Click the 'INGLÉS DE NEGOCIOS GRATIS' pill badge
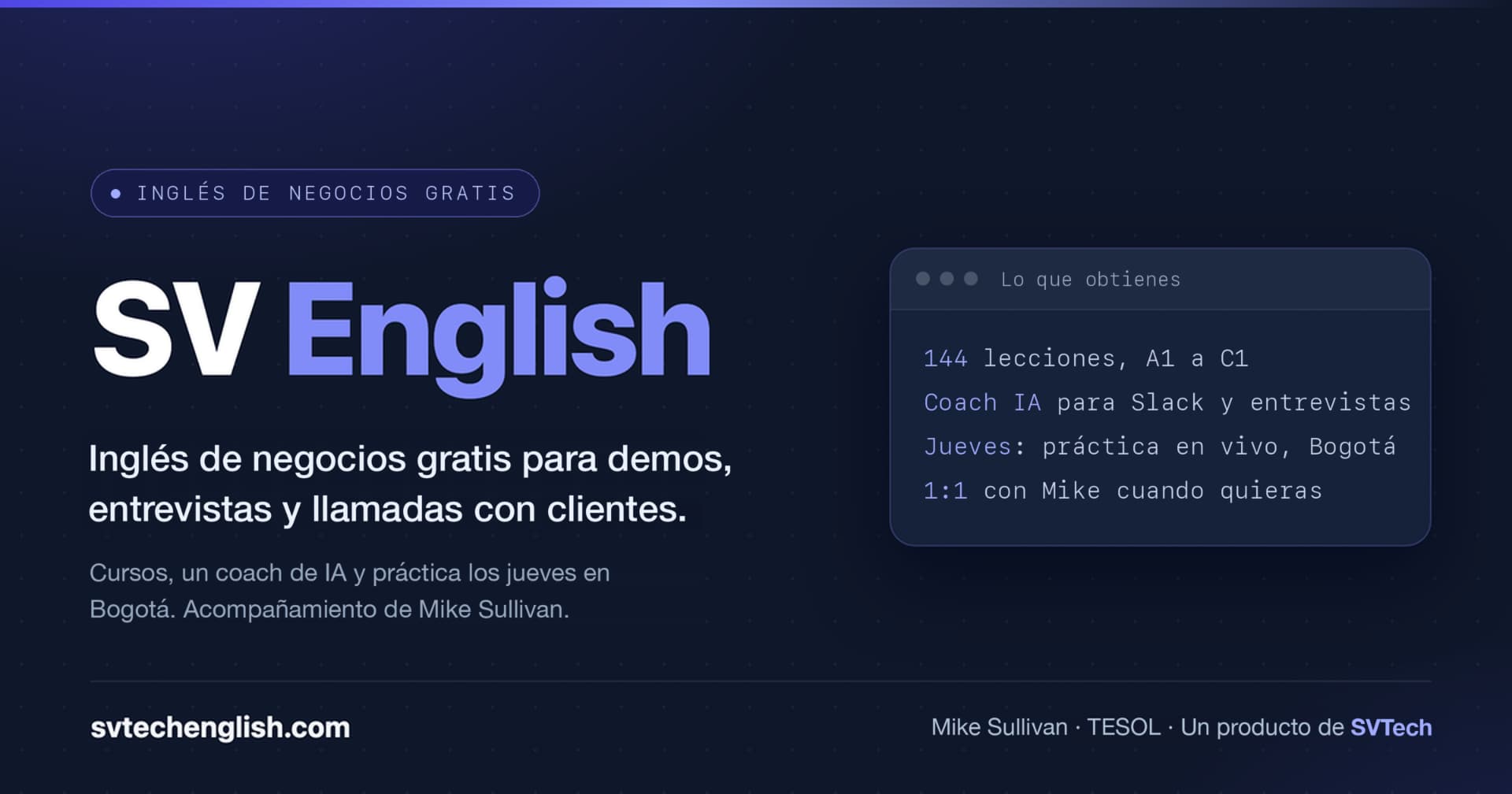Image resolution: width=1512 pixels, height=794 pixels. pos(315,193)
